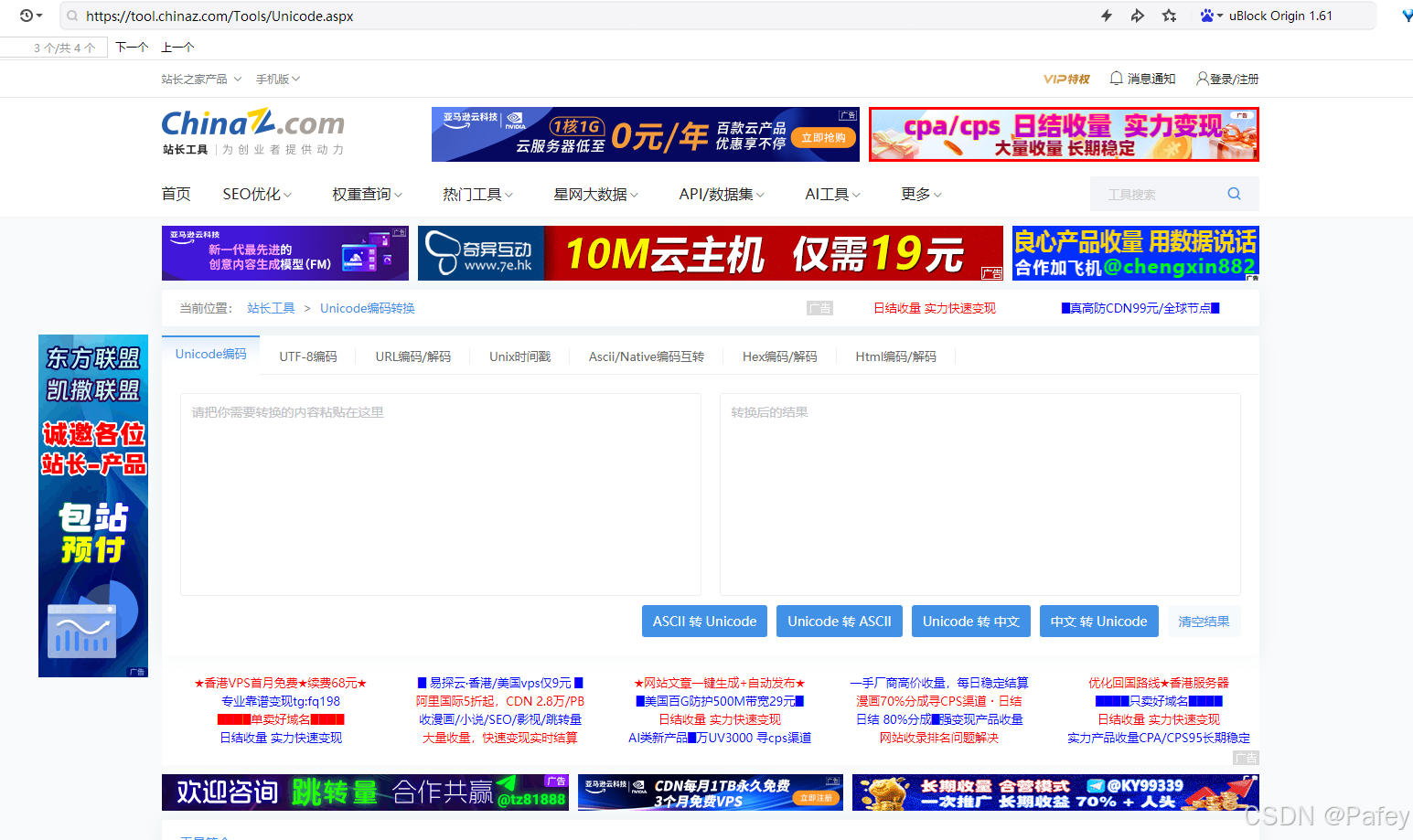
Task: Open SEO优化 menu dropdown
Action: (257, 194)
